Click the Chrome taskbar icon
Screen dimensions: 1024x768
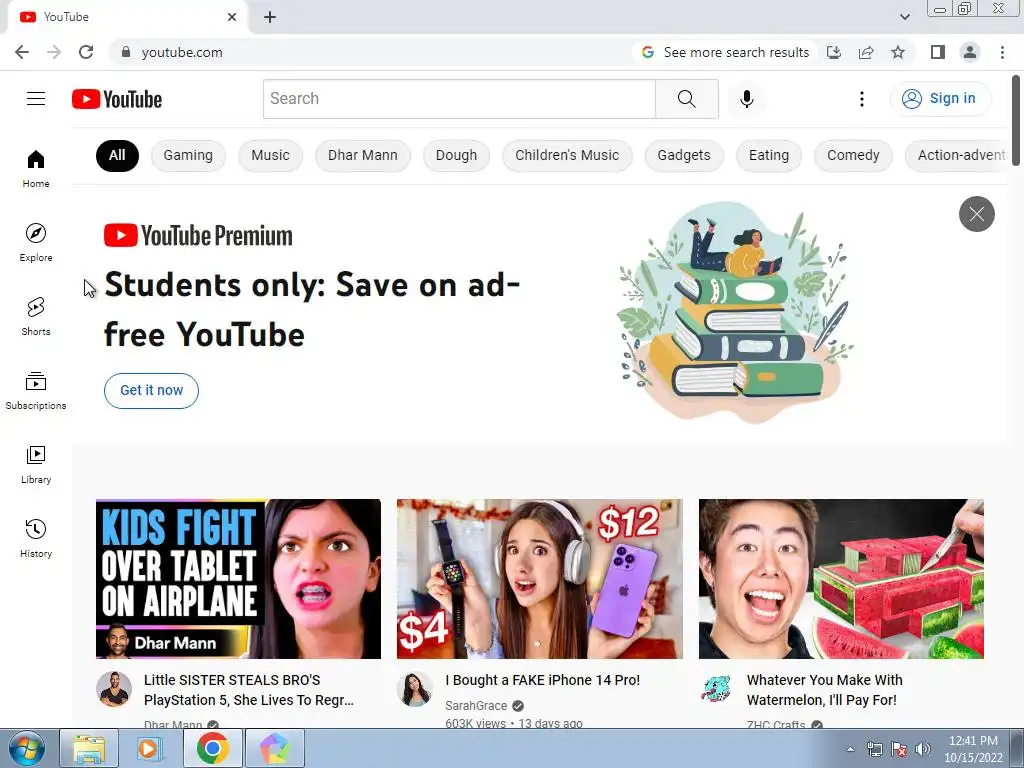pos(212,748)
